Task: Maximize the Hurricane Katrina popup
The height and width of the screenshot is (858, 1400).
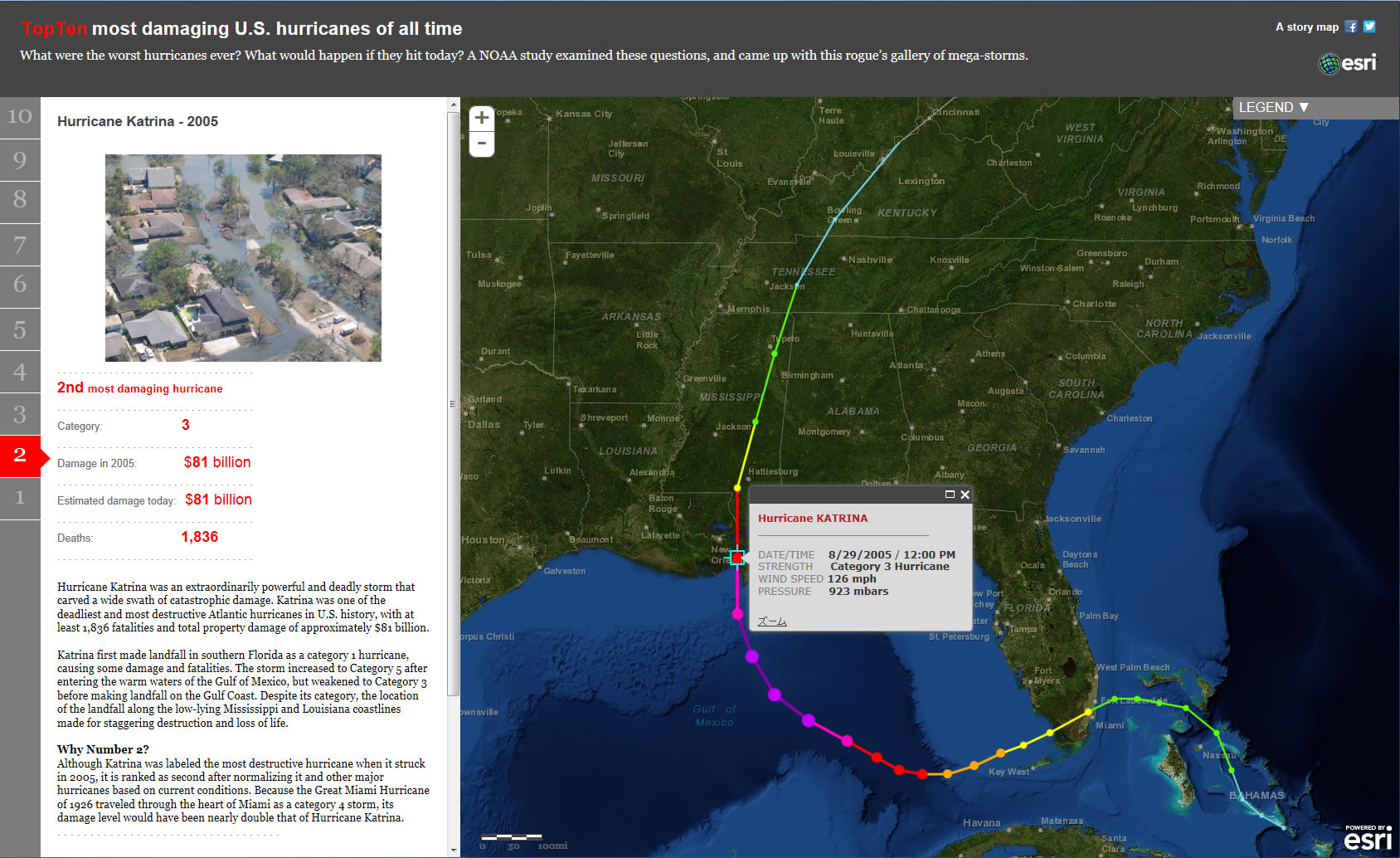Action: click(950, 495)
